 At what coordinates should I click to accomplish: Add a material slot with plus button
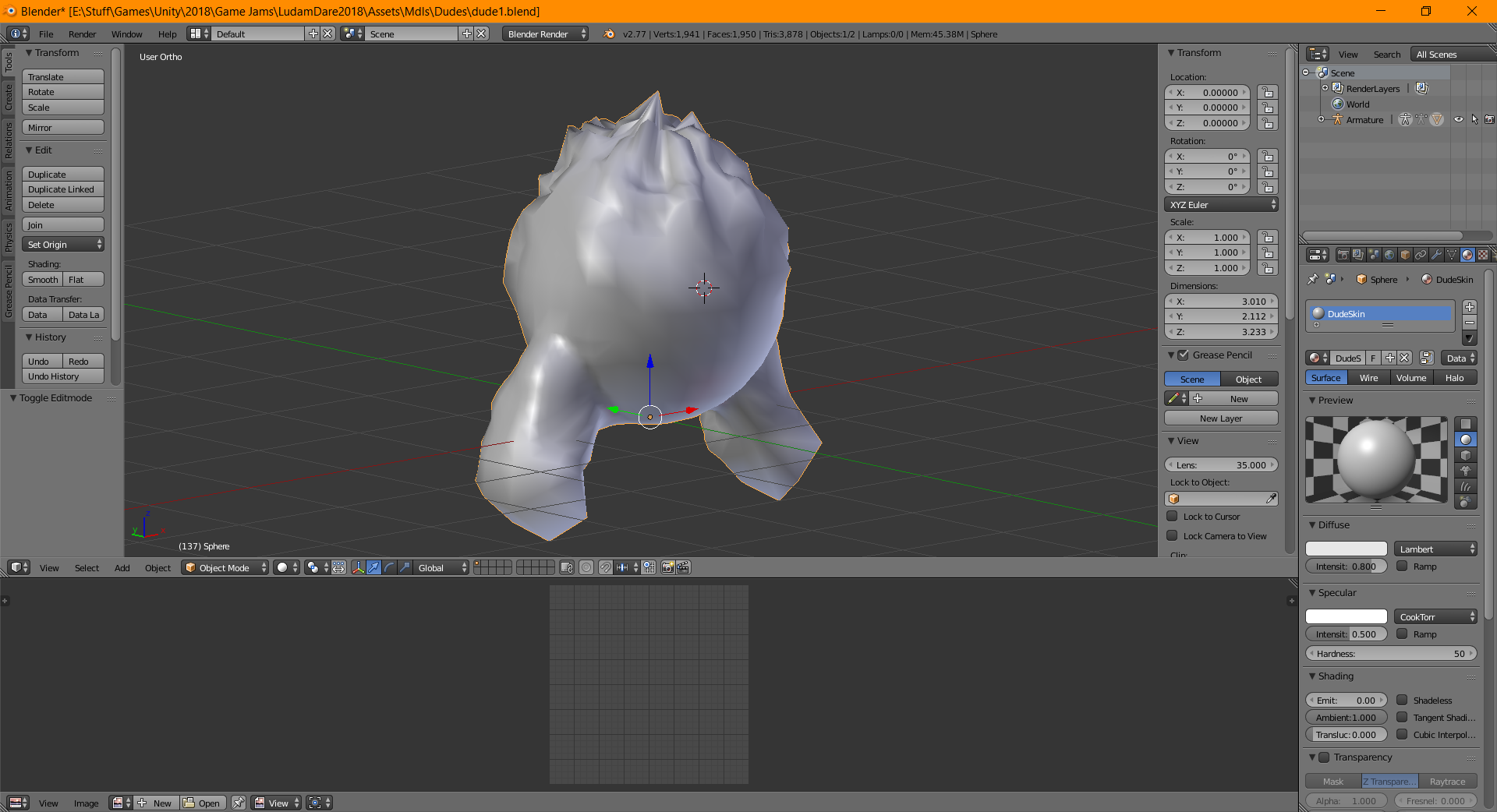(x=1470, y=307)
